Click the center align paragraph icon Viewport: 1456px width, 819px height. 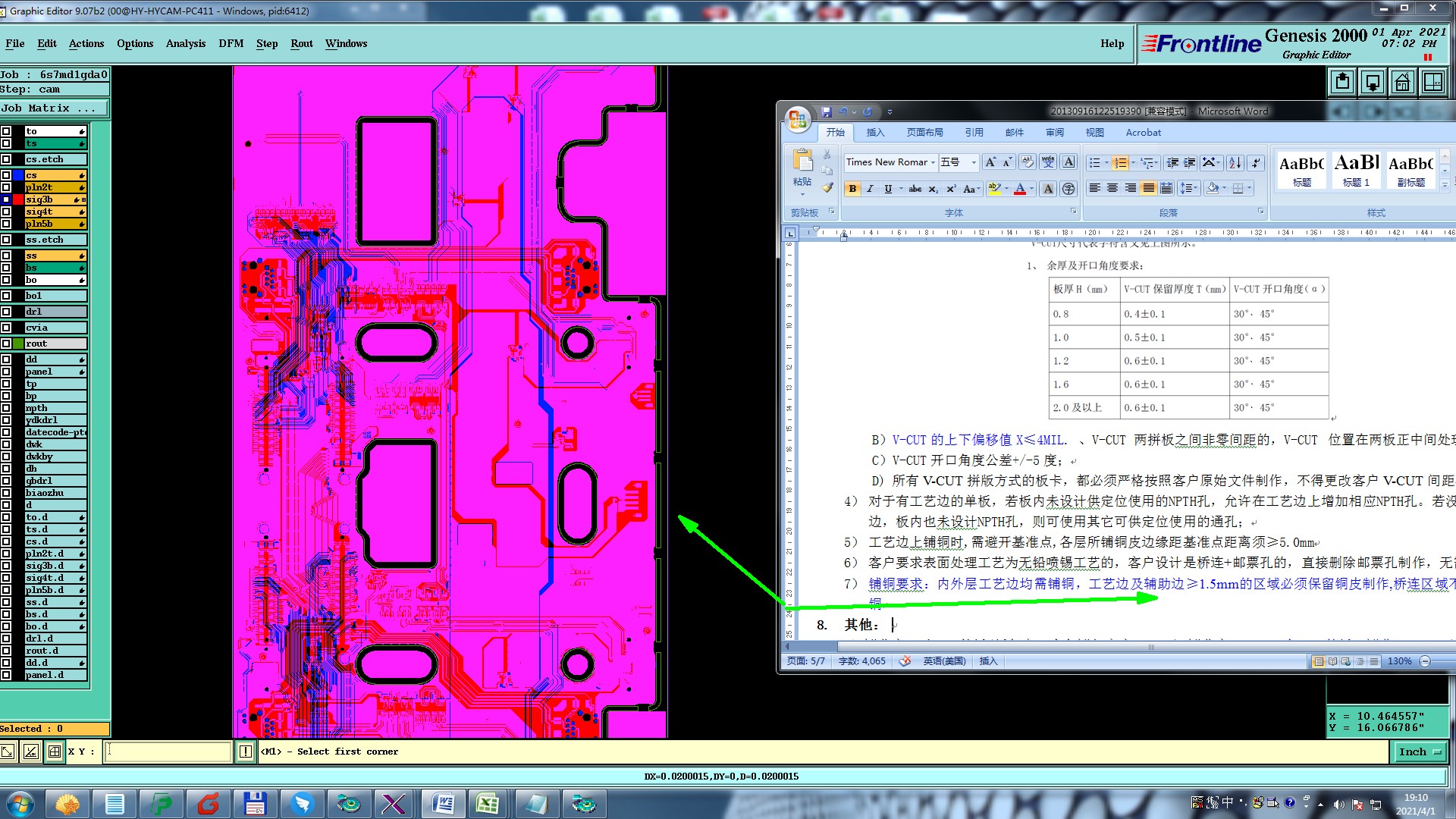(x=1112, y=188)
